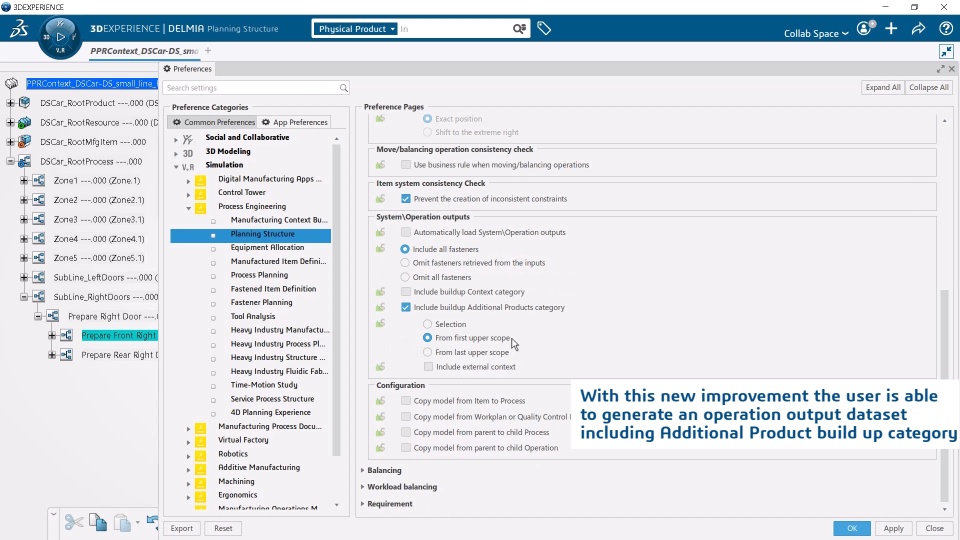Select Omit fasteners retrieved from the inputs

coord(405,263)
